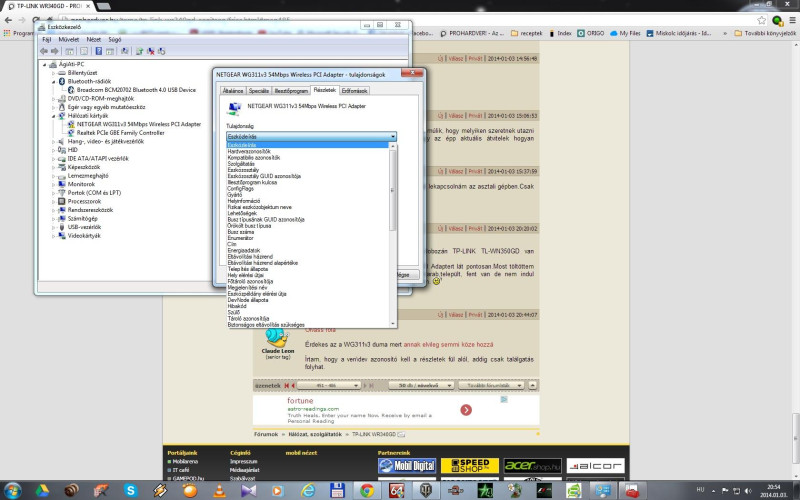Open the Fájl menu in Eszközkezelő
The width and height of the screenshot is (800, 500).
point(47,39)
